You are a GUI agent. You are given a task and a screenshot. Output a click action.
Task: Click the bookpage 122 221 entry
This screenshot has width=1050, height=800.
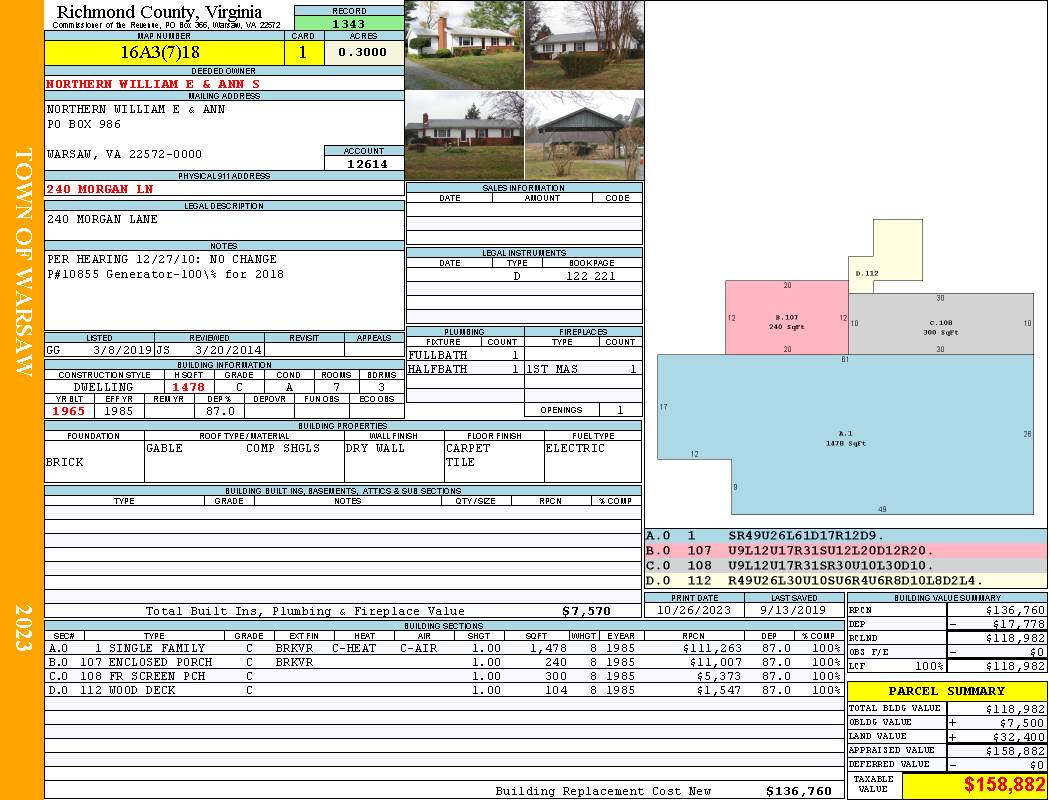pos(590,276)
